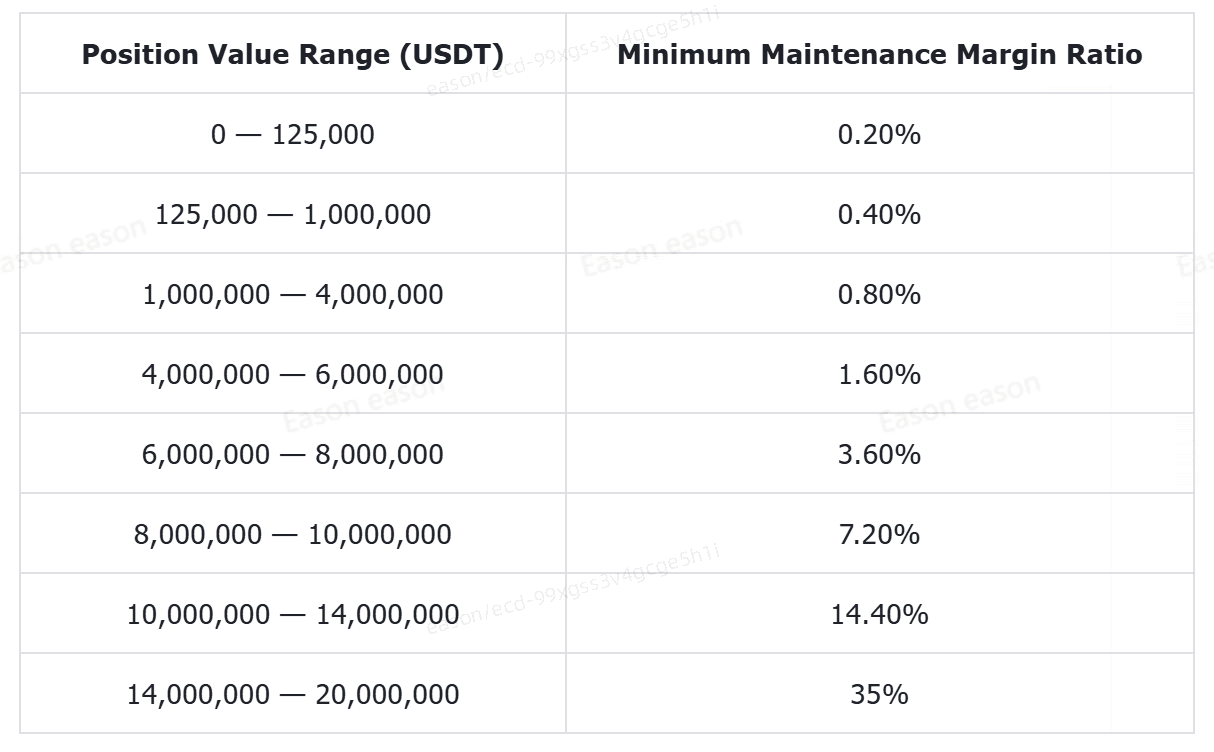Click the 0.80% margin ratio value
The image size is (1214, 752).
coord(879,294)
